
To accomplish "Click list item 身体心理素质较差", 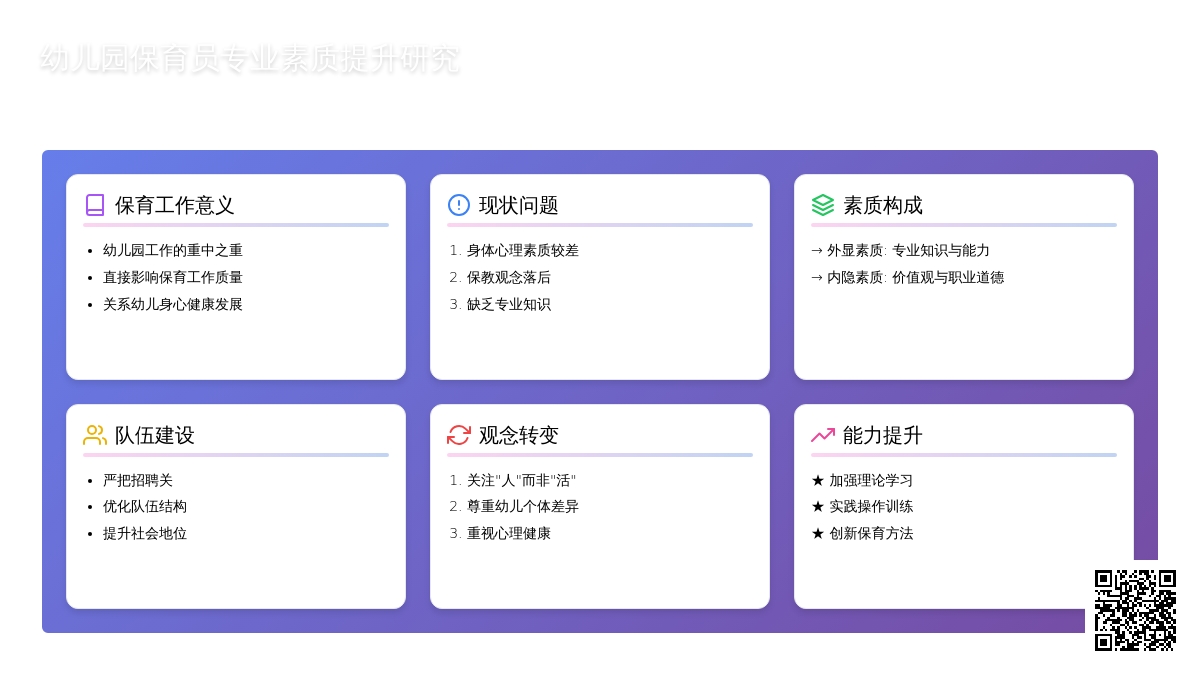I will click(x=523, y=250).
